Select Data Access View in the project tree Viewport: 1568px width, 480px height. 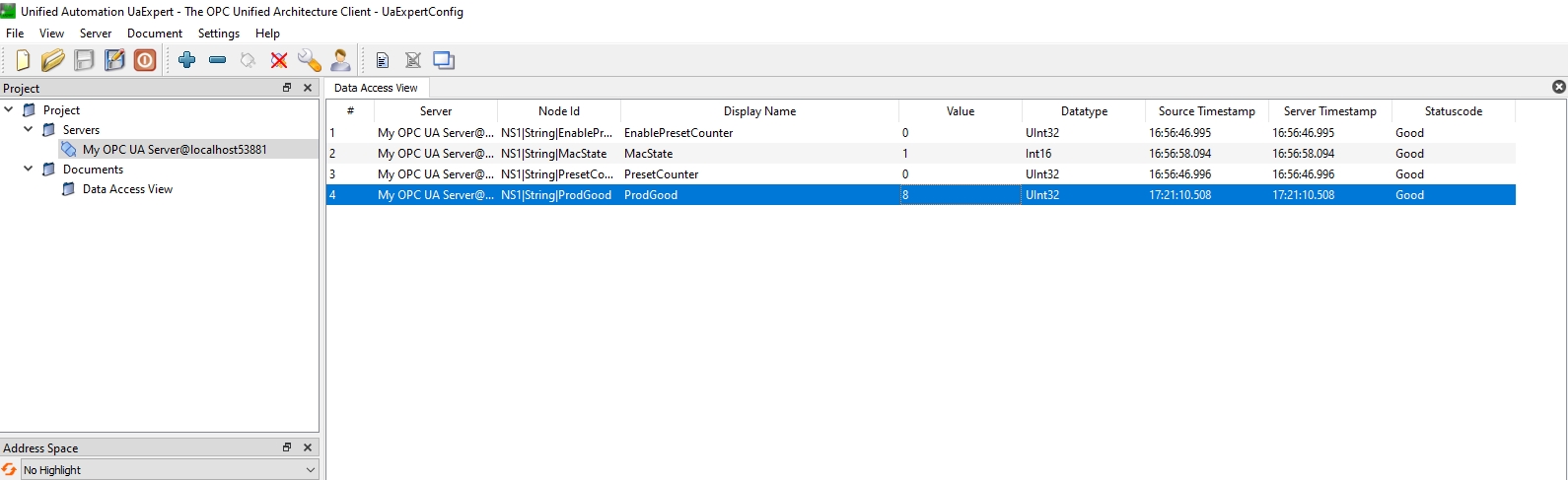pyautogui.click(x=127, y=189)
